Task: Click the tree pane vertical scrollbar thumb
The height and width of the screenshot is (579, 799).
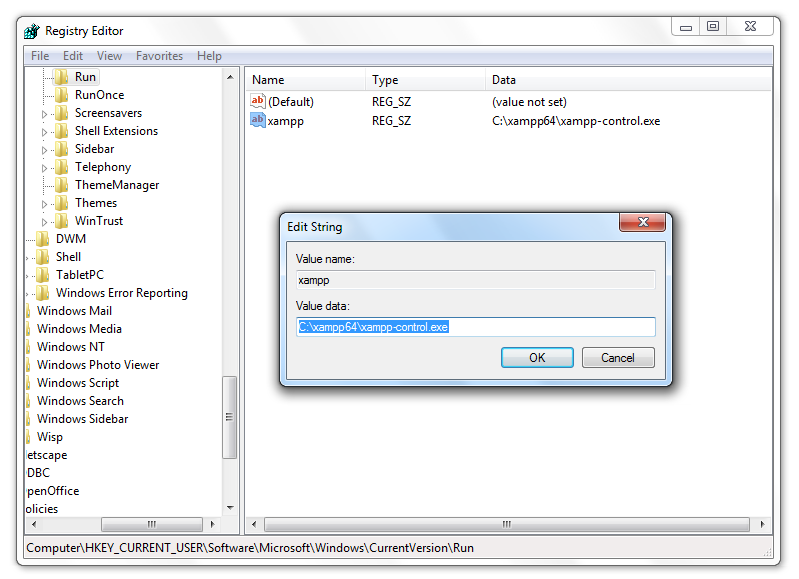Action: pos(230,417)
